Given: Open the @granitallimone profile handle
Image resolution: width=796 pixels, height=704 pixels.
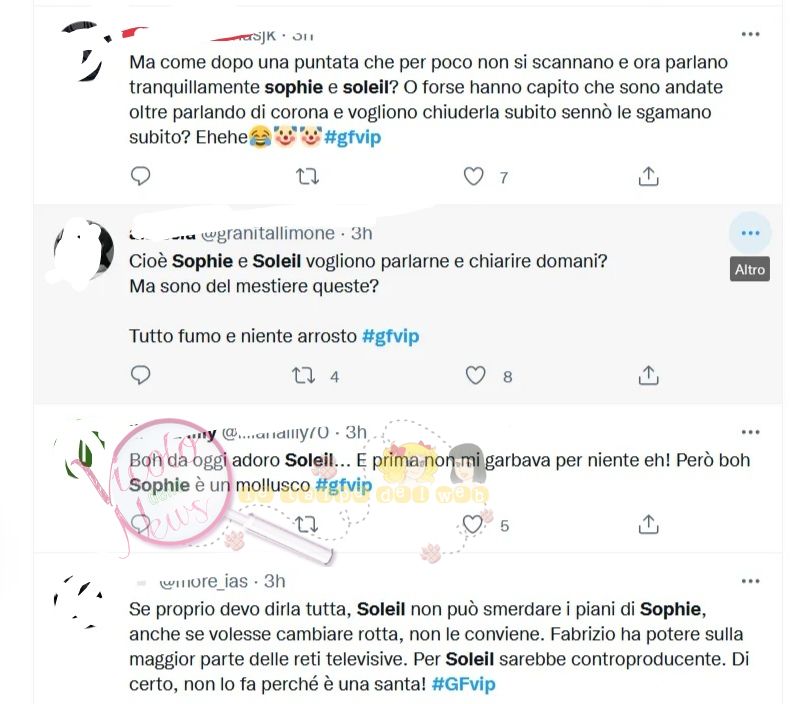Looking at the screenshot, I should coord(268,233).
